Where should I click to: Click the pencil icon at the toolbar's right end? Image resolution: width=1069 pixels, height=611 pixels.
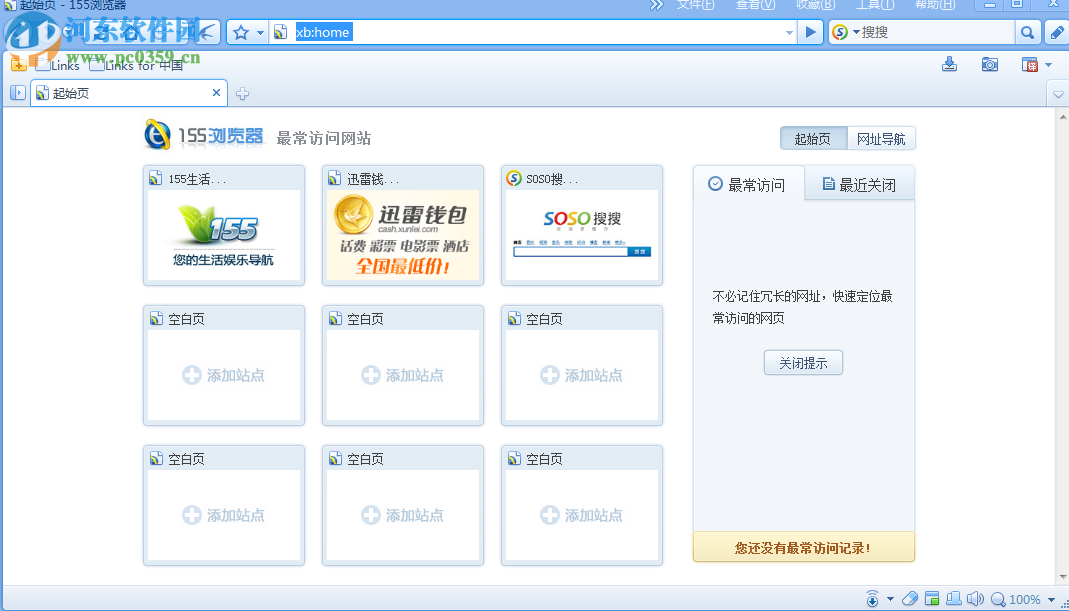click(x=1057, y=32)
